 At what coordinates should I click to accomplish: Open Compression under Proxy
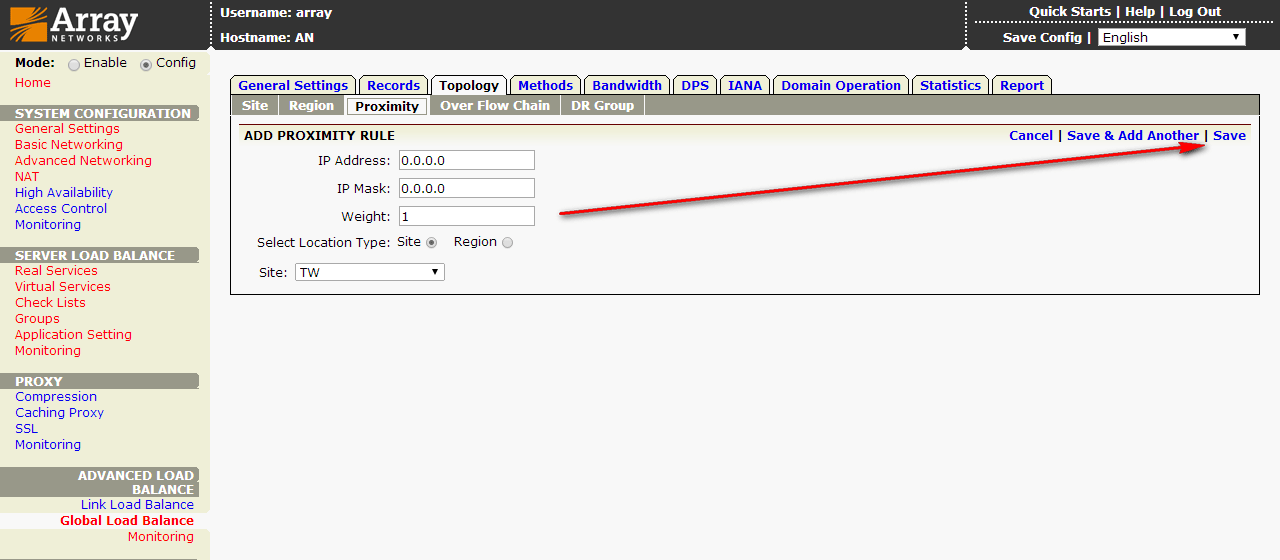click(x=56, y=396)
